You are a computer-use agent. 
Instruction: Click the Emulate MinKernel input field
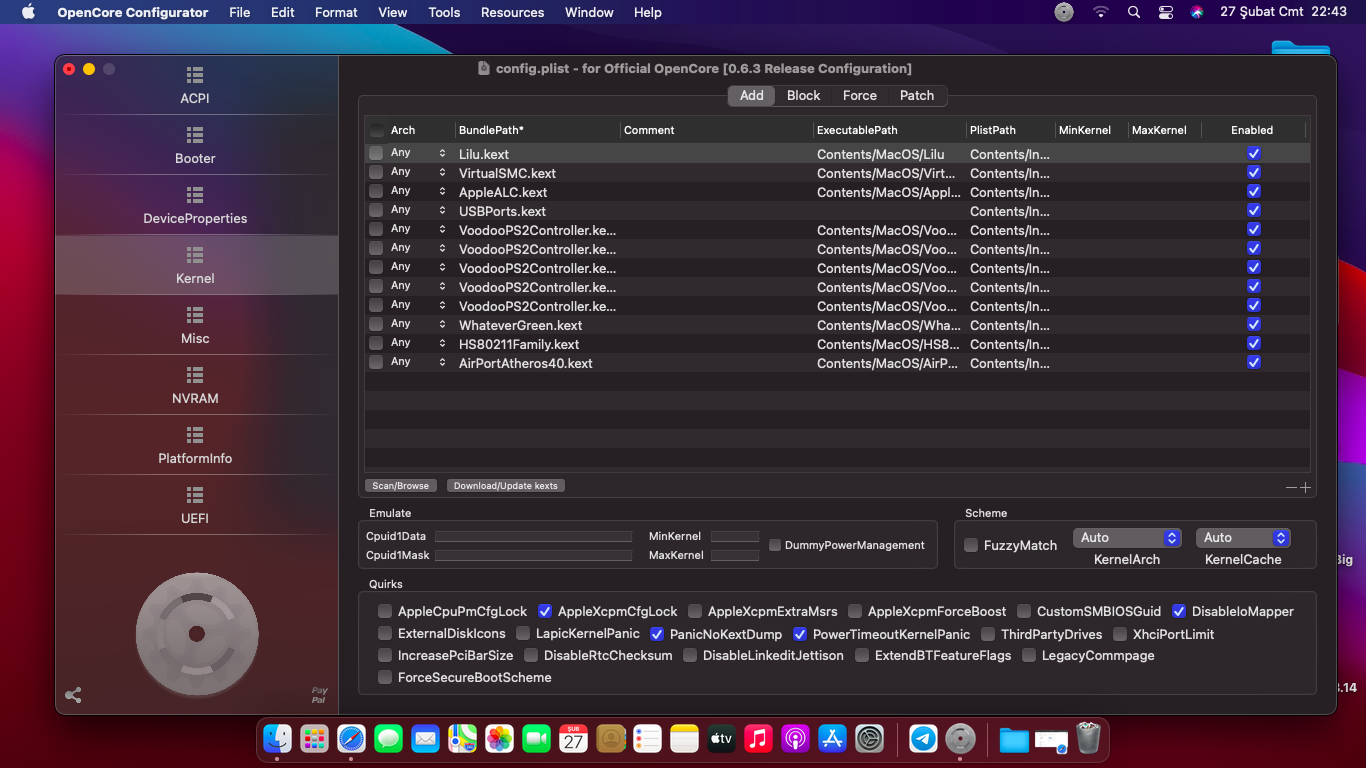[735, 536]
